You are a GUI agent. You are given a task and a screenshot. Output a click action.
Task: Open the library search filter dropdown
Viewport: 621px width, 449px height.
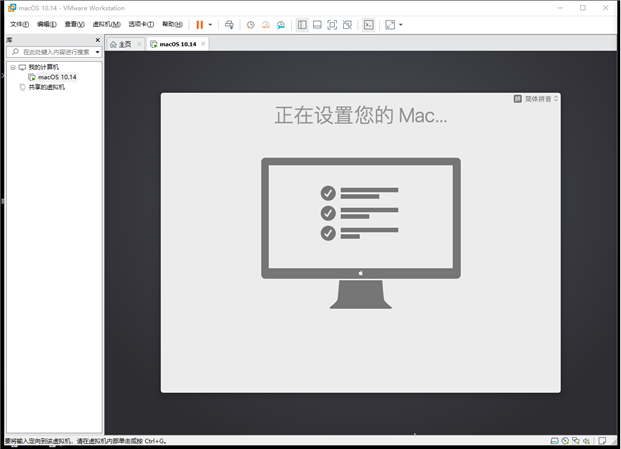(x=97, y=52)
